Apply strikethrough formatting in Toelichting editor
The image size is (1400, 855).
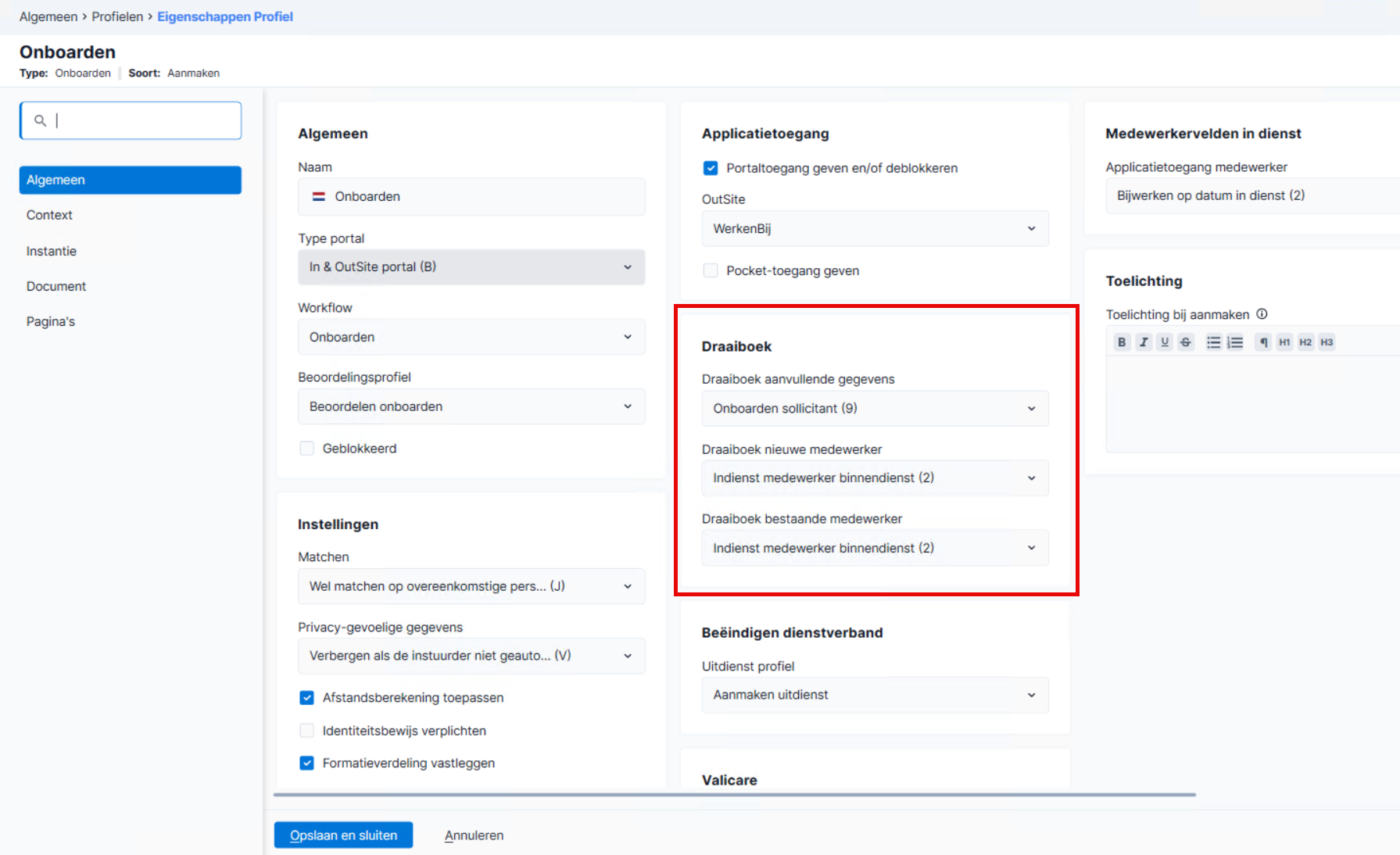click(1186, 342)
